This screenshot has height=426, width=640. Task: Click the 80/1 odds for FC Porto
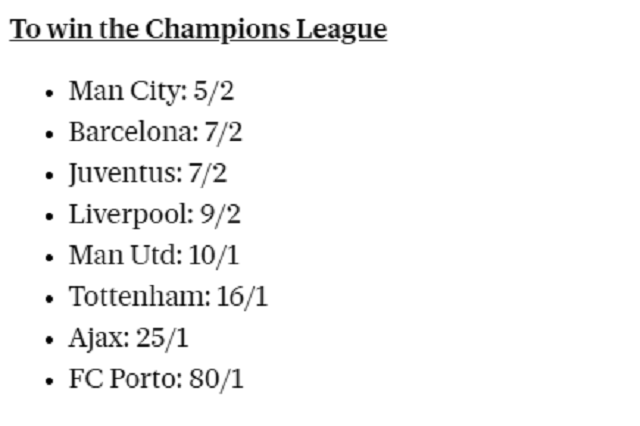click(216, 379)
